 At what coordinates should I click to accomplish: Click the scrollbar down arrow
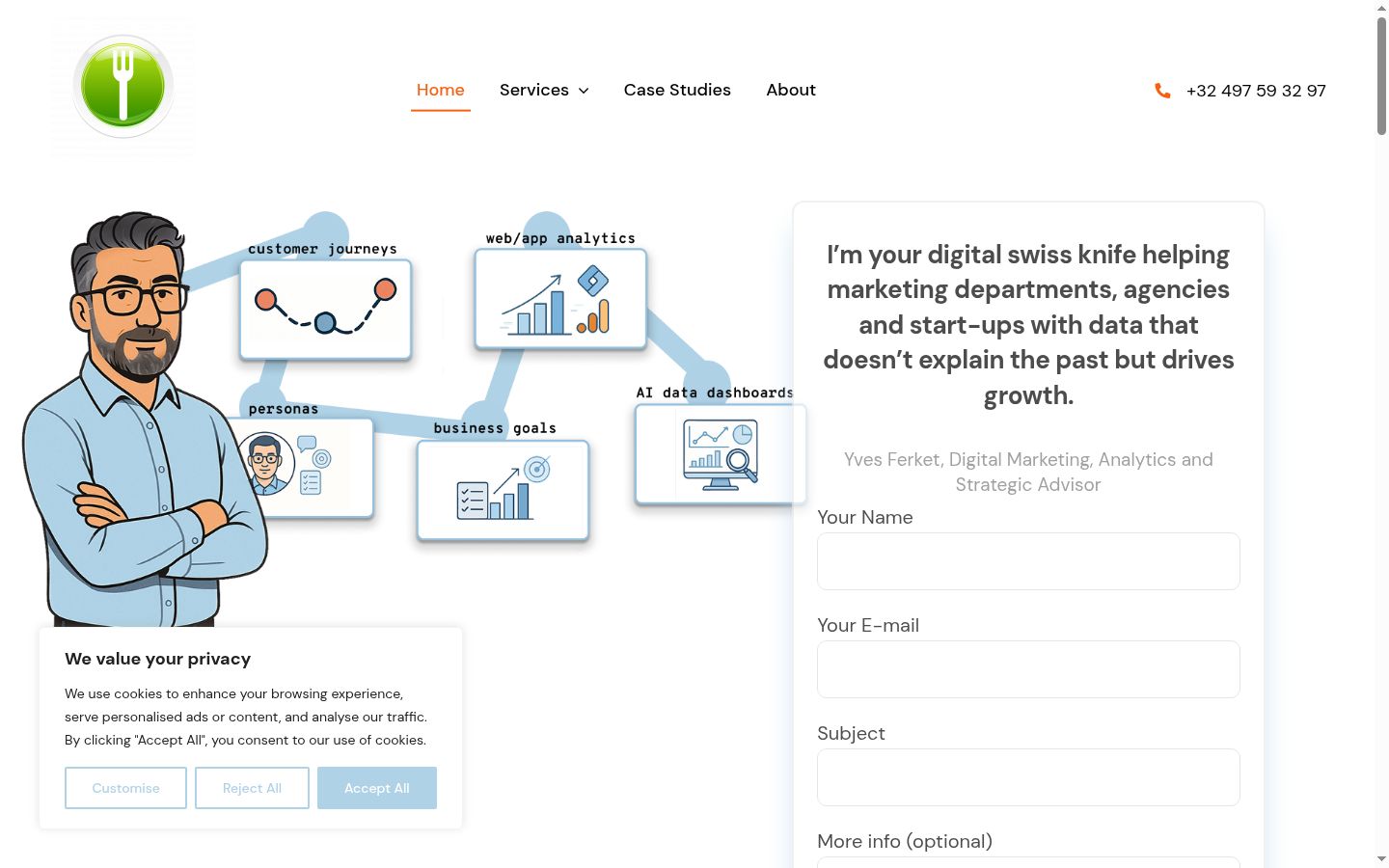click(1381, 858)
